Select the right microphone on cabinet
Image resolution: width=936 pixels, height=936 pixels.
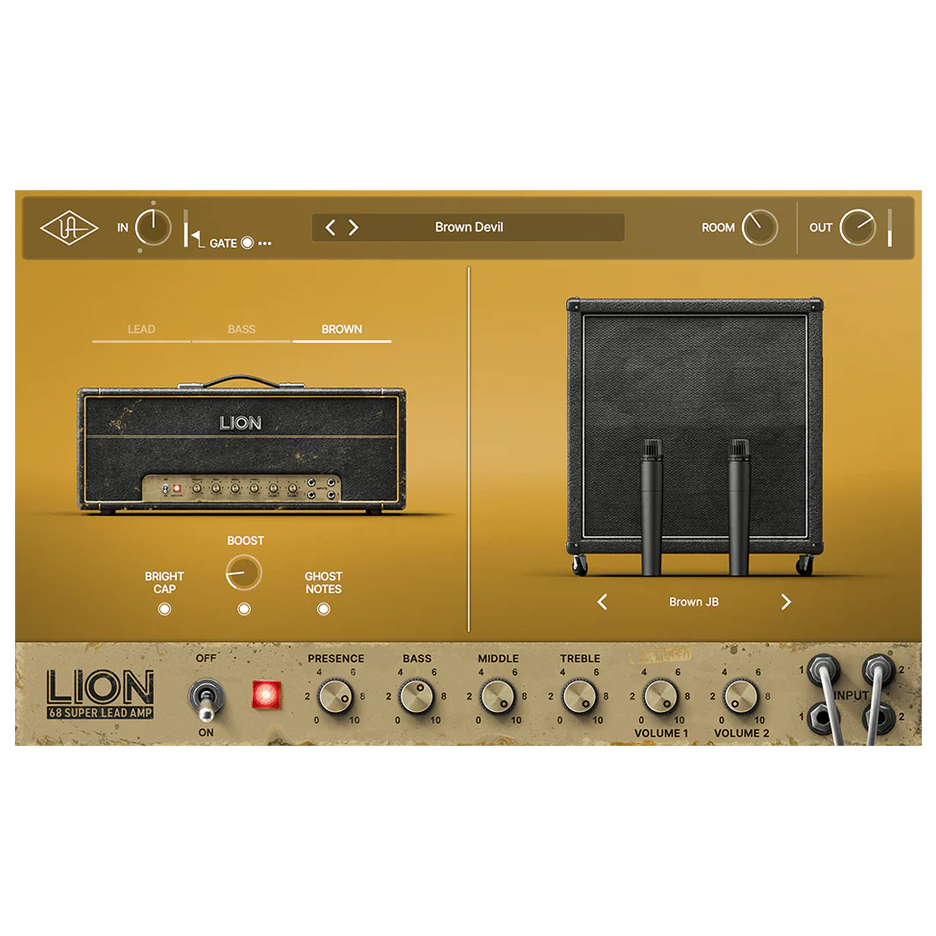click(739, 507)
